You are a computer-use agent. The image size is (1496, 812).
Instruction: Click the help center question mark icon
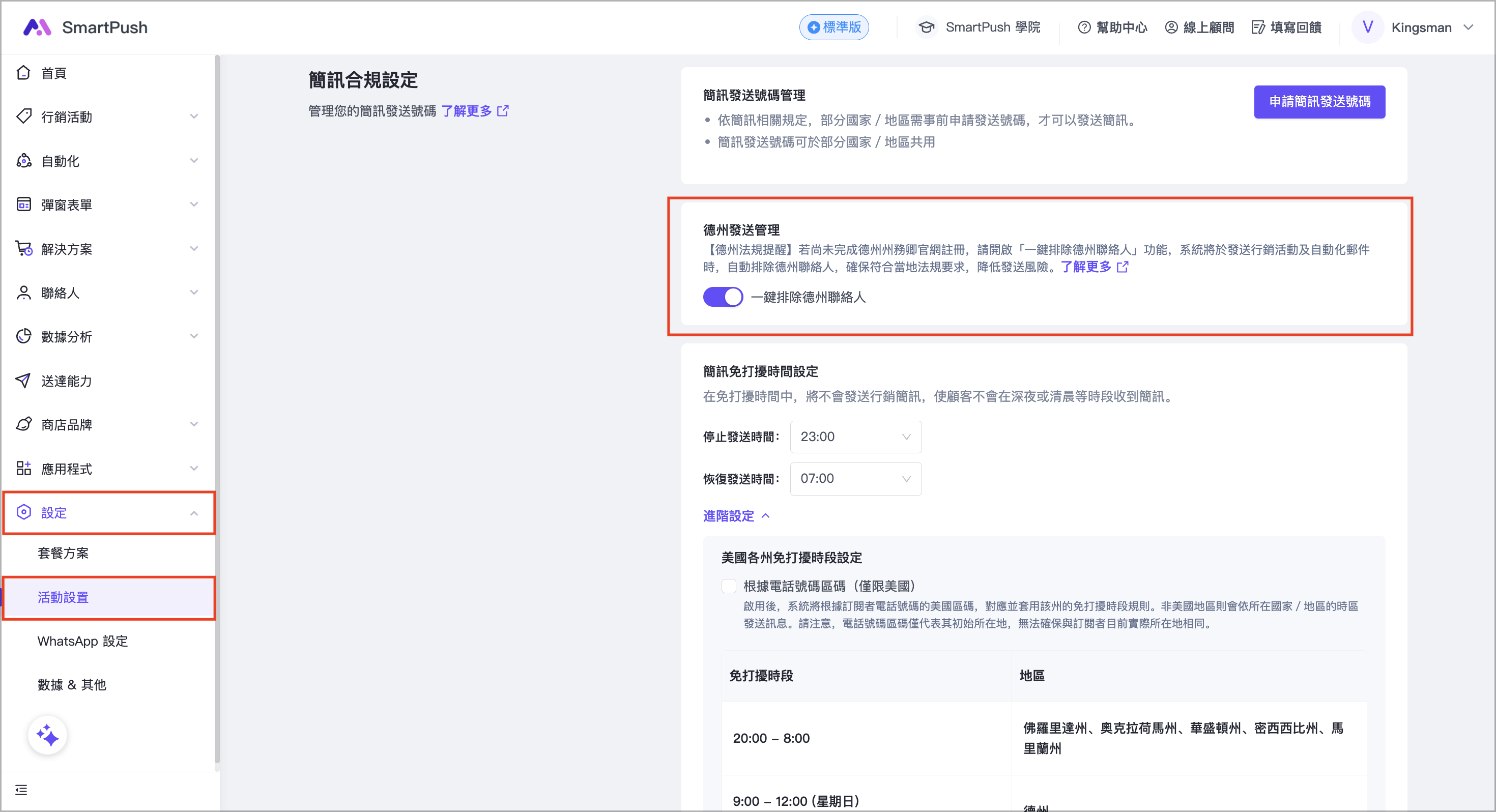1084,27
